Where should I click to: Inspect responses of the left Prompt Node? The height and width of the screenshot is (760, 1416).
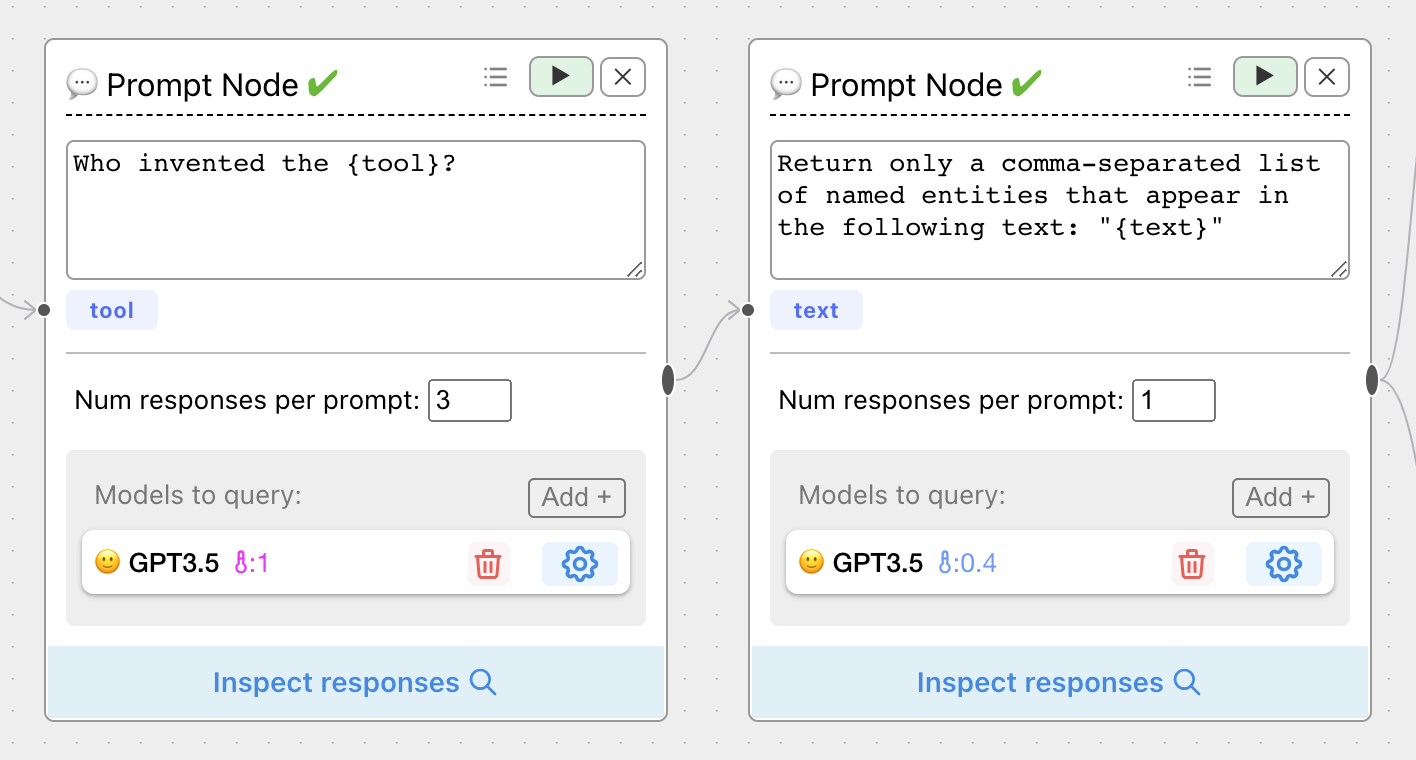coord(355,682)
